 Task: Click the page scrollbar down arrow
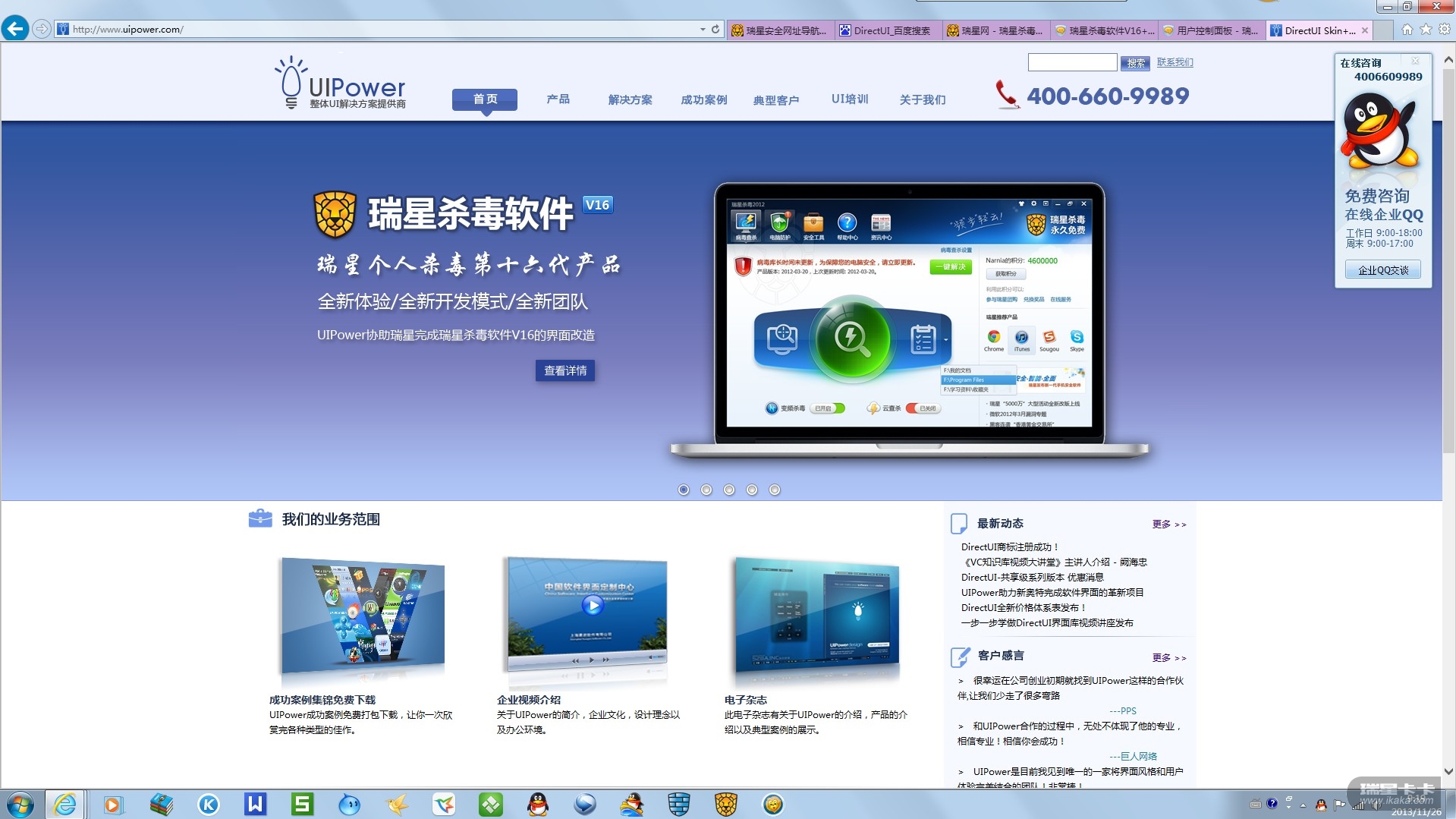coord(1448,772)
